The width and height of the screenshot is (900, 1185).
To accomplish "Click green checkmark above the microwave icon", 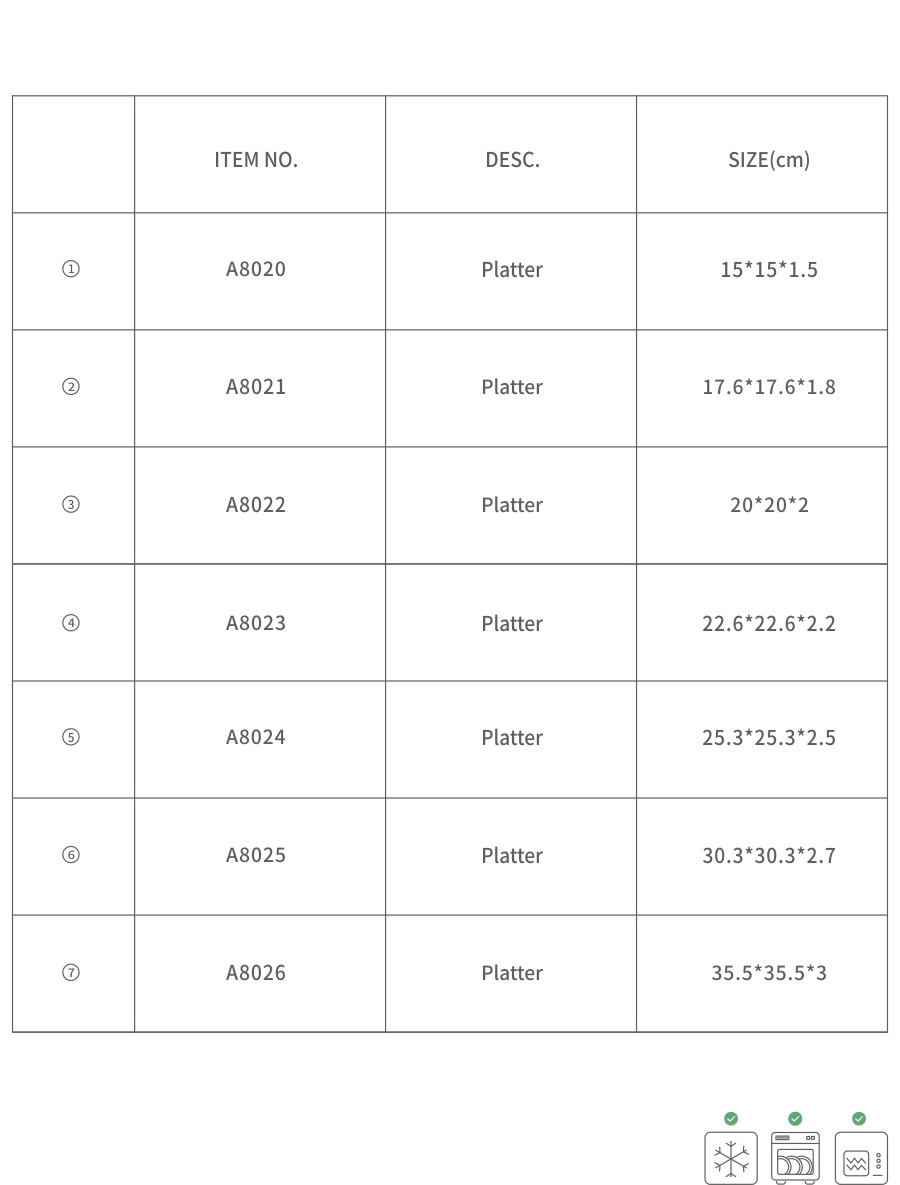I will click(x=859, y=1118).
